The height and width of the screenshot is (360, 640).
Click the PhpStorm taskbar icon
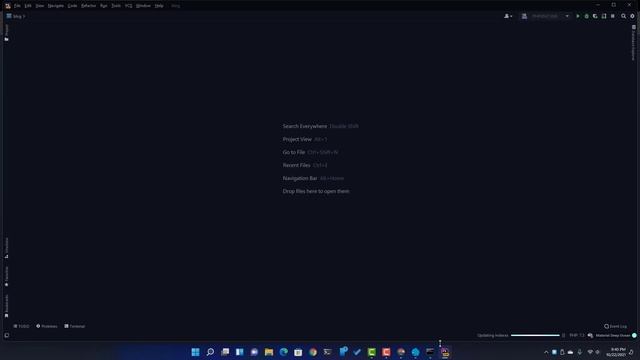445,352
